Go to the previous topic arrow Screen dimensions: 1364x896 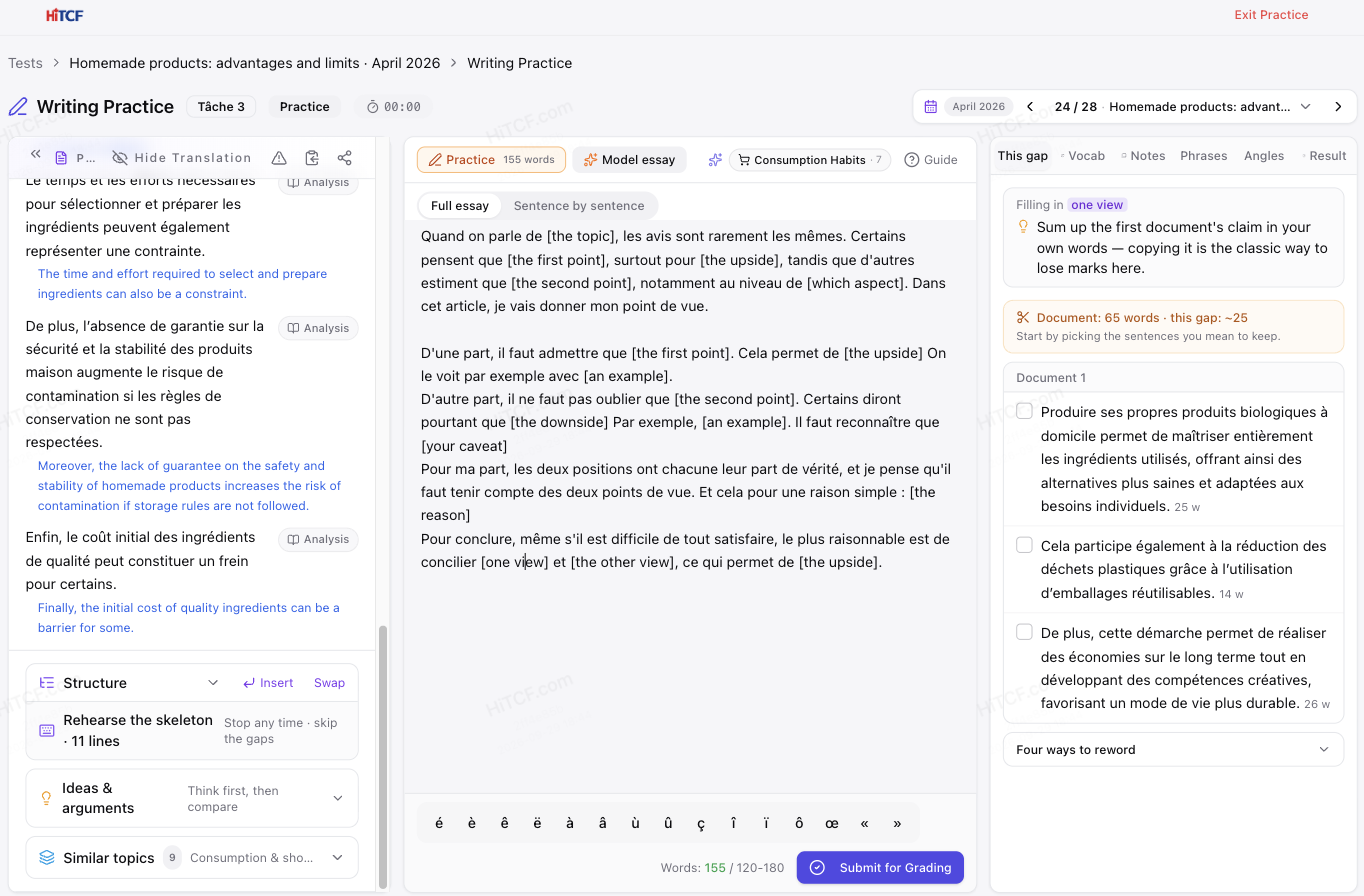click(x=1030, y=107)
